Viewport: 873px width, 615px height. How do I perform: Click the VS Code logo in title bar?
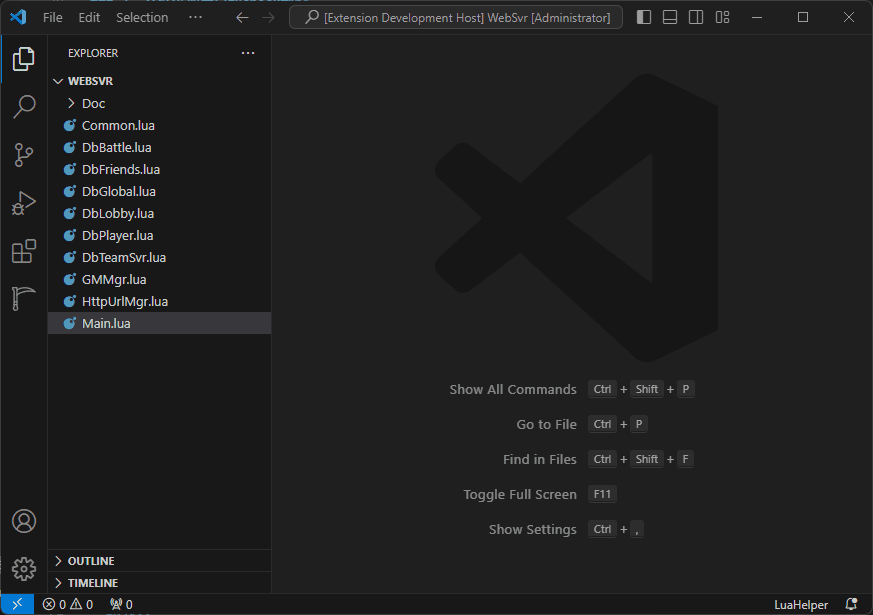tap(18, 17)
